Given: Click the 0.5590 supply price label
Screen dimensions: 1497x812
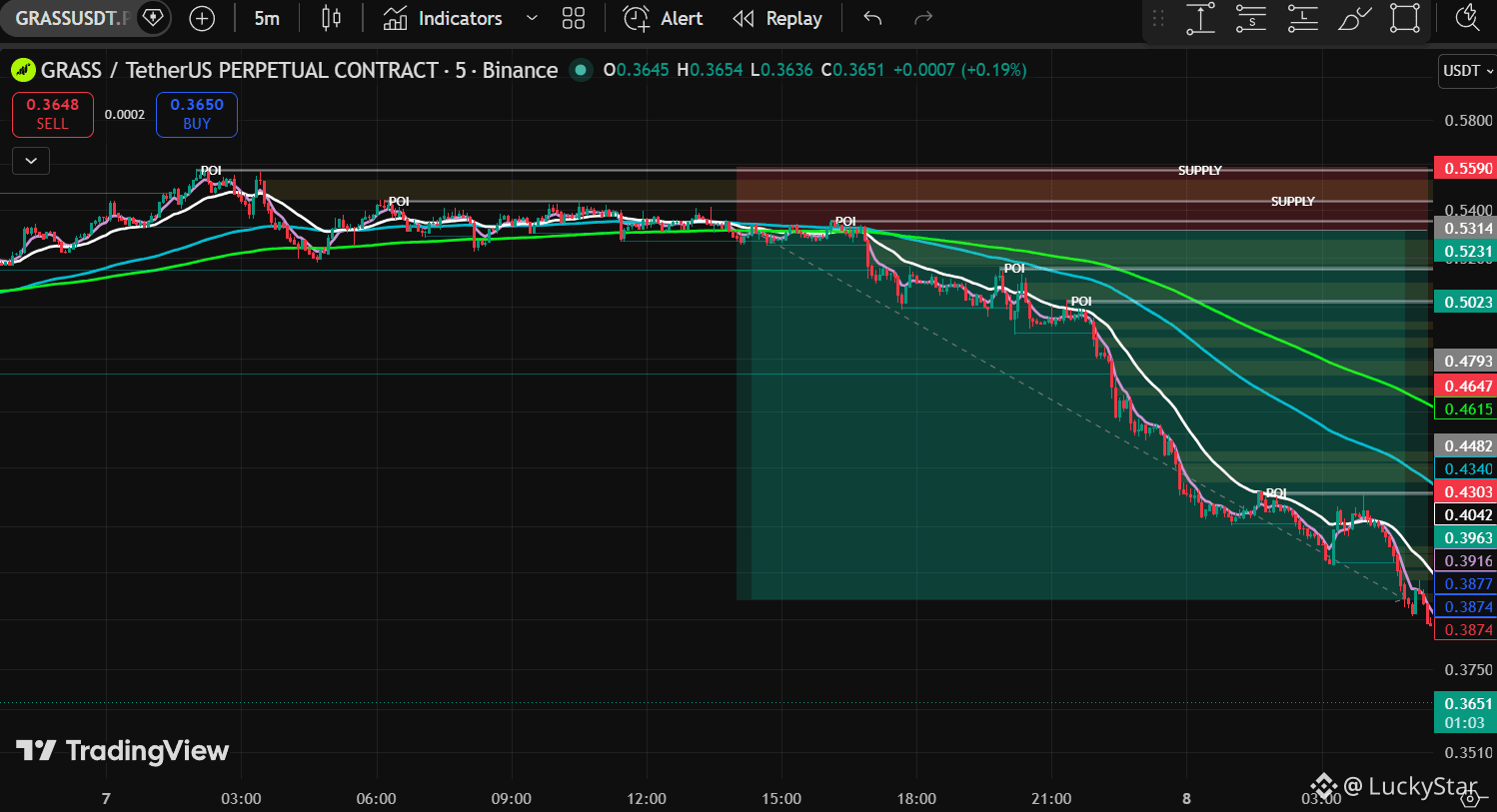Looking at the screenshot, I should coord(1465,168).
